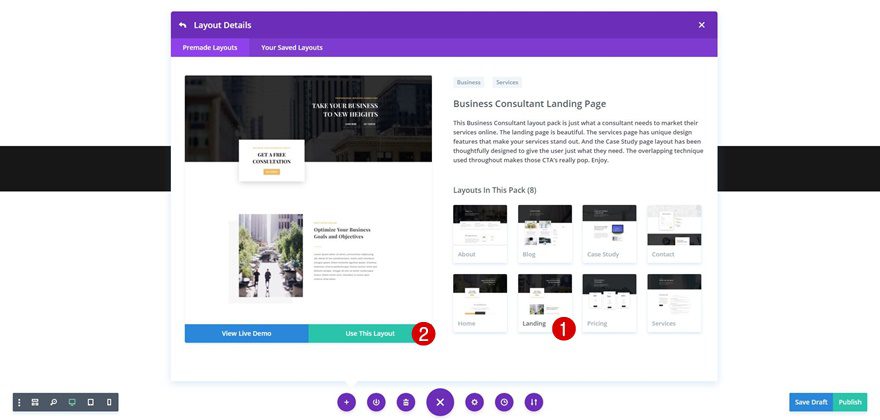Image resolution: width=880 pixels, height=420 pixels.
Task: Click the Save Draft button
Action: pyautogui.click(x=811, y=402)
